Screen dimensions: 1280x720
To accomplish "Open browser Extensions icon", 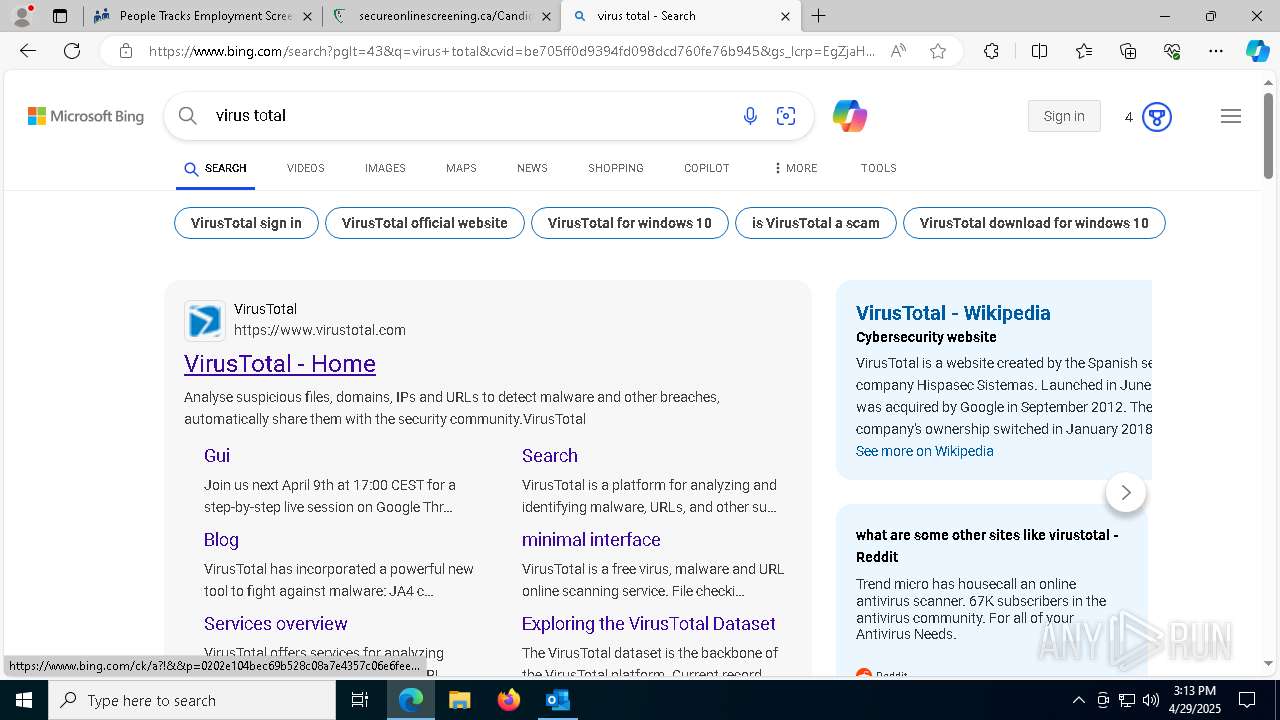I will tap(991, 51).
